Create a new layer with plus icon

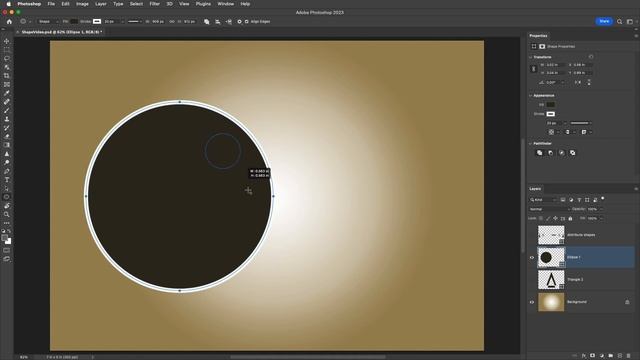[620, 356]
